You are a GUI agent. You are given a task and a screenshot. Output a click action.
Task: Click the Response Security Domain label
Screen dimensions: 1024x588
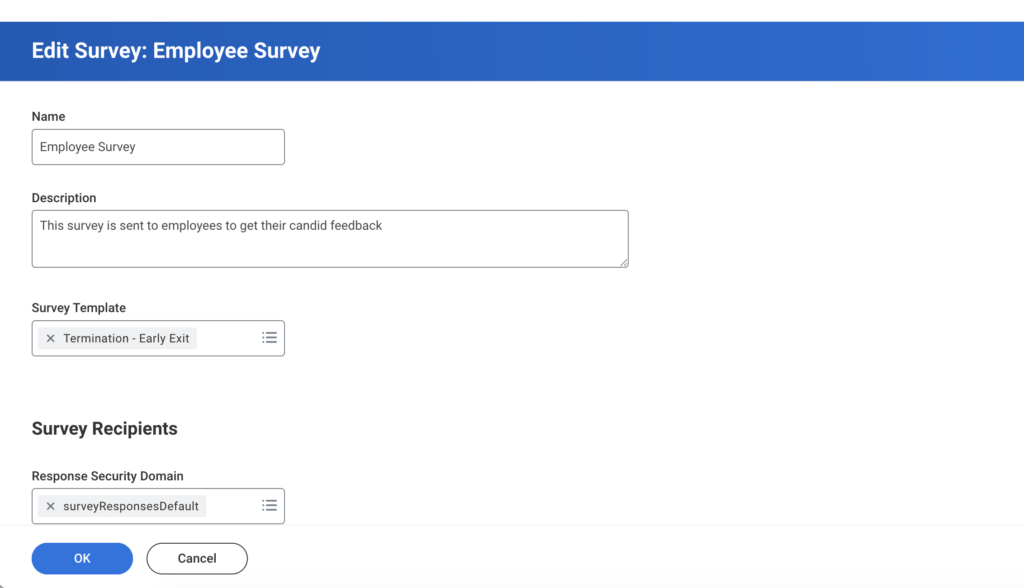(108, 476)
